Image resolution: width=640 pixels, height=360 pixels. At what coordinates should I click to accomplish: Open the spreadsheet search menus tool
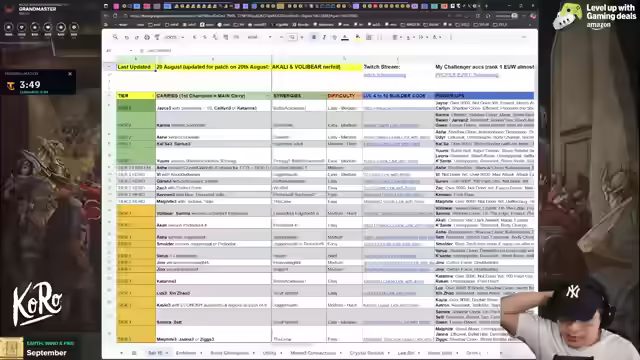point(116,37)
